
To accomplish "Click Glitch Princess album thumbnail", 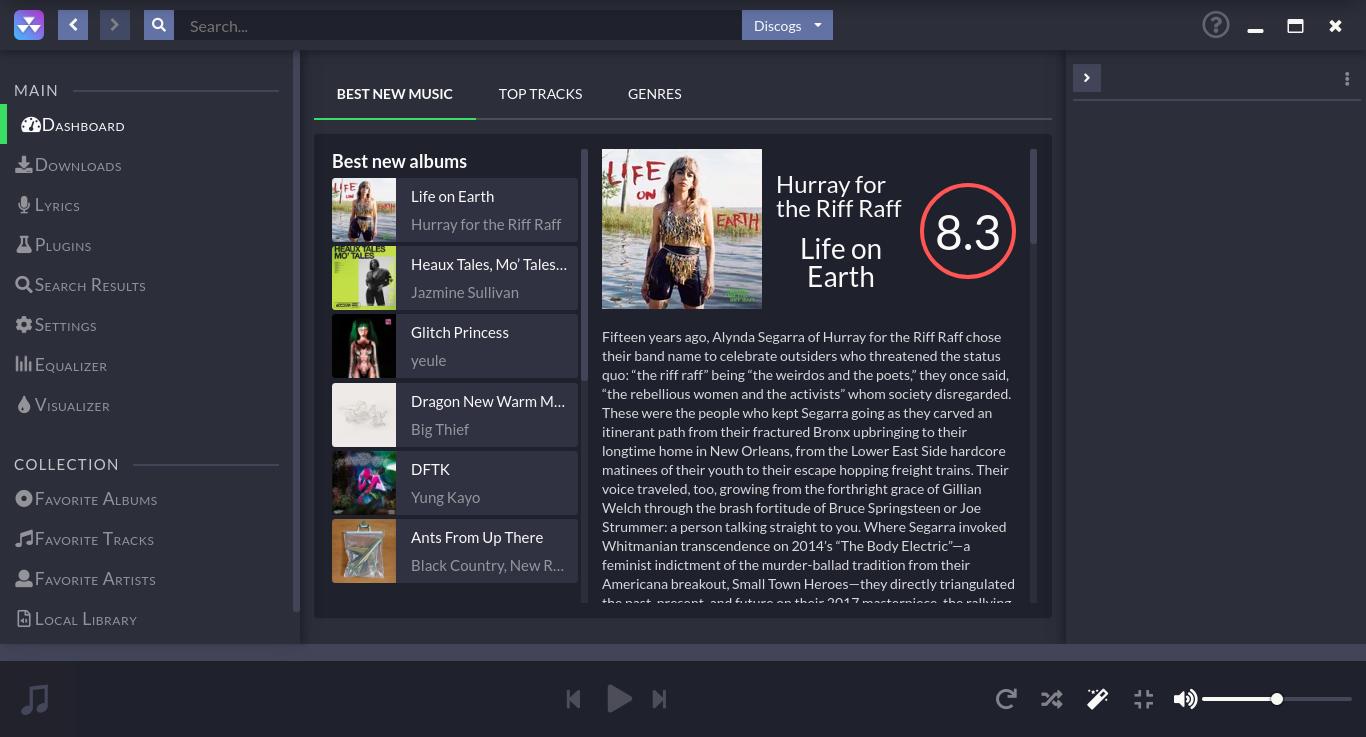I will point(364,346).
